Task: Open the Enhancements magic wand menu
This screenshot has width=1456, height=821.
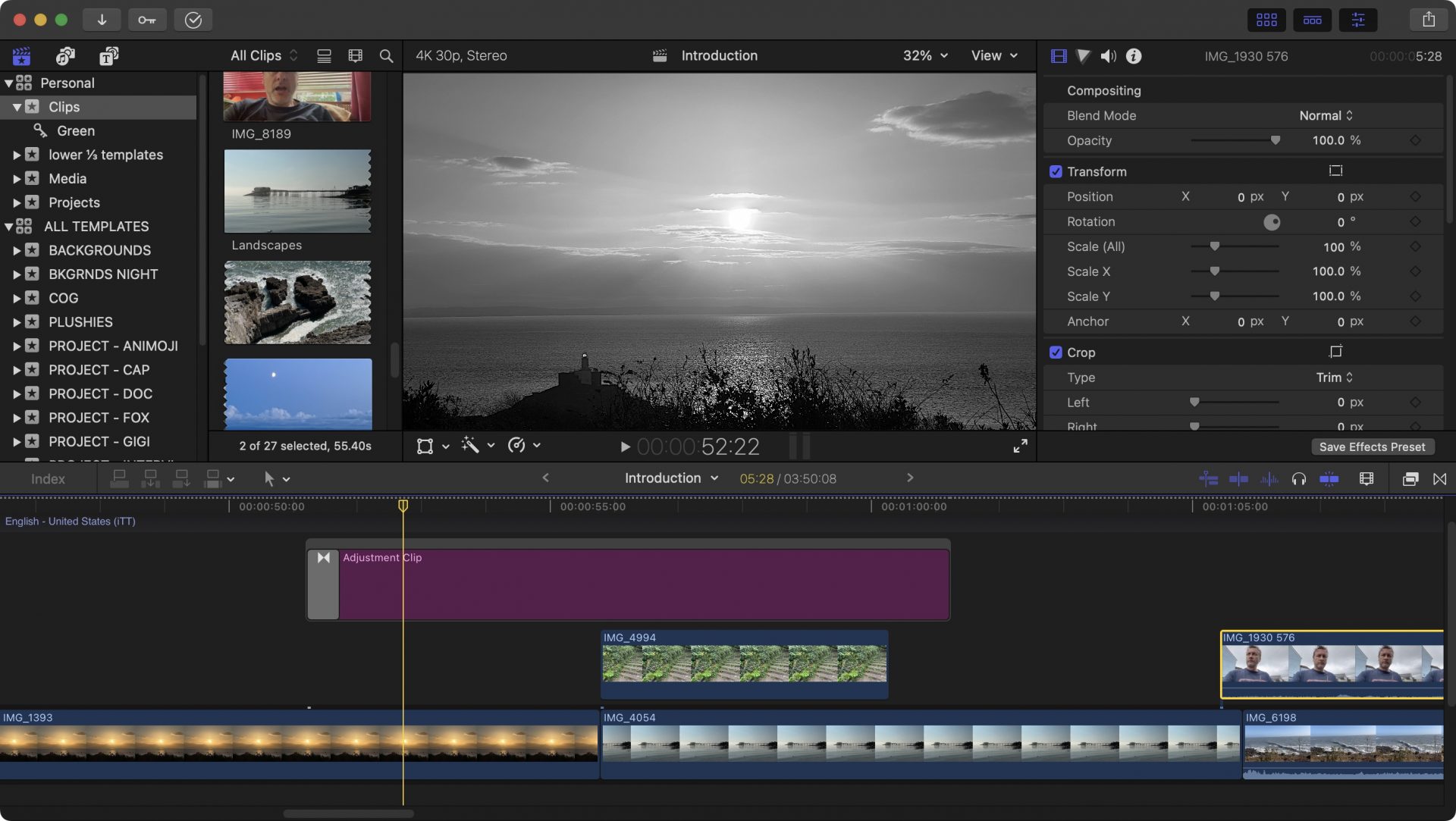Action: [x=472, y=446]
